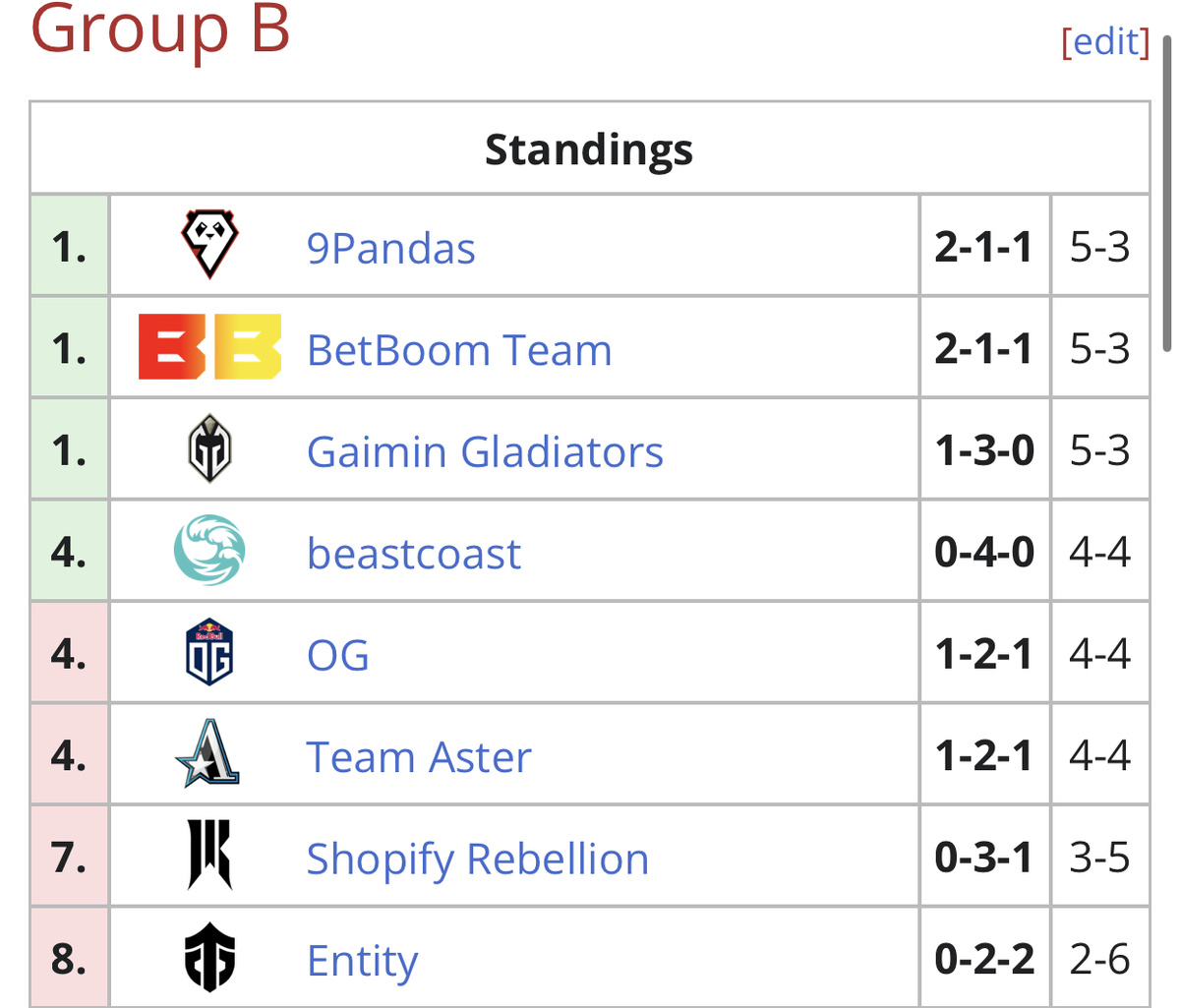This screenshot has height=1008, width=1180.
Task: Click the BetBoom Team logo
Action: (x=209, y=347)
